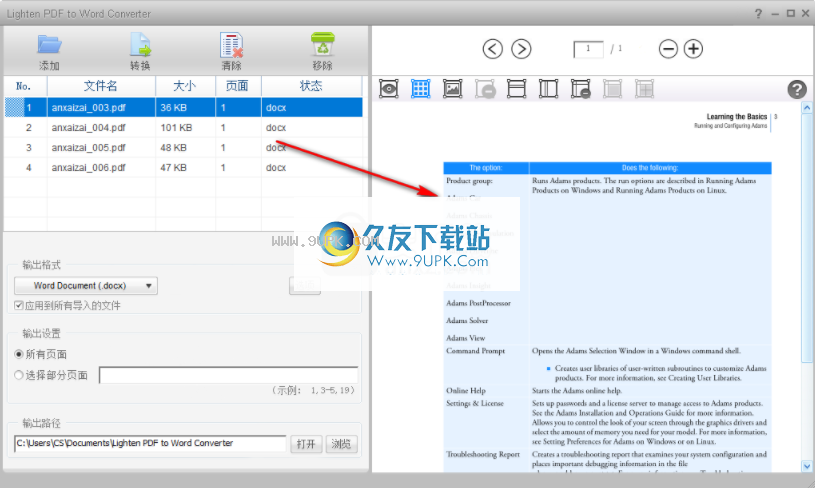Click the 文件名 column header
Image resolution: width=815 pixels, height=488 pixels.
click(x=101, y=86)
